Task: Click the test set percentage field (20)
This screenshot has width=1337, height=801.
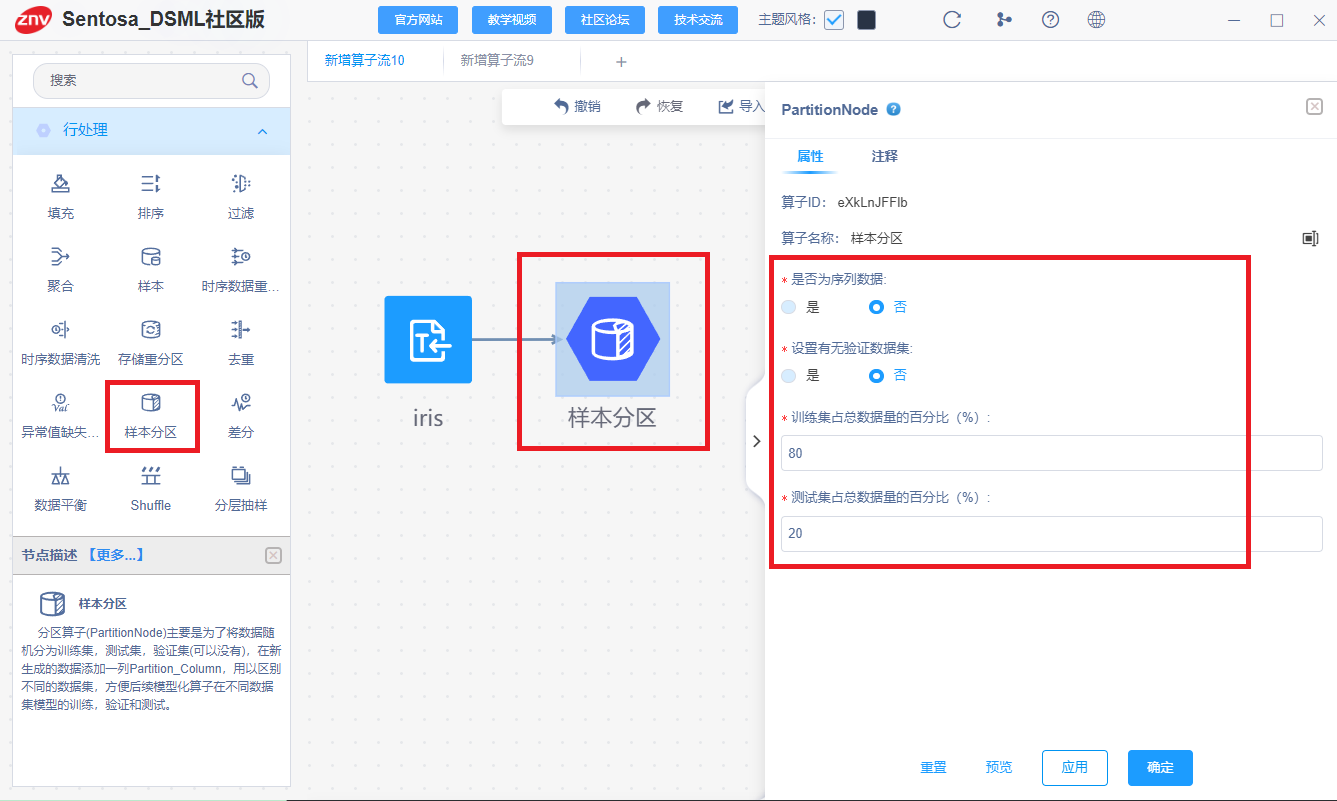Action: [1051, 534]
